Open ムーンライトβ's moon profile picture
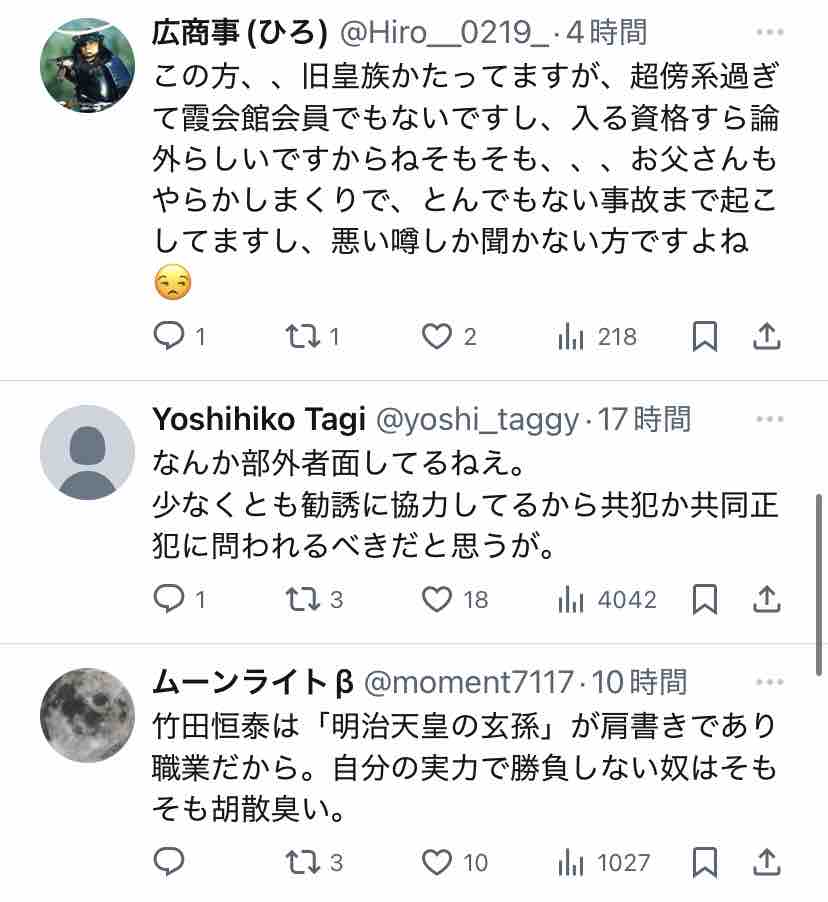The height and width of the screenshot is (902, 828). click(87, 715)
